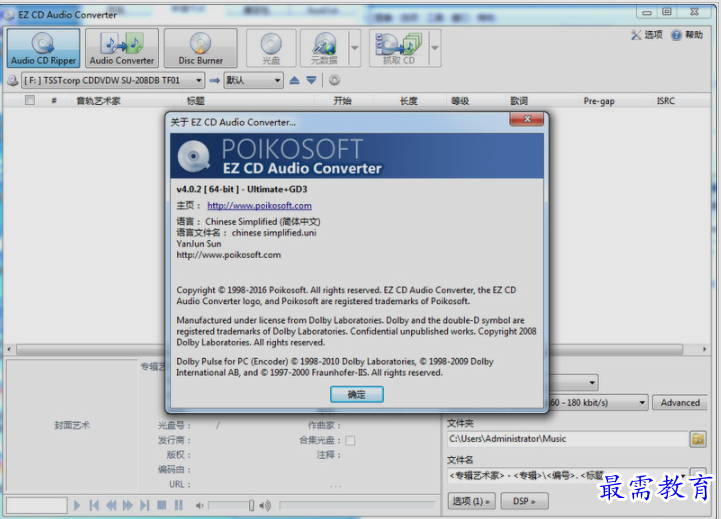Click the Pre-gap column header

click(x=599, y=101)
